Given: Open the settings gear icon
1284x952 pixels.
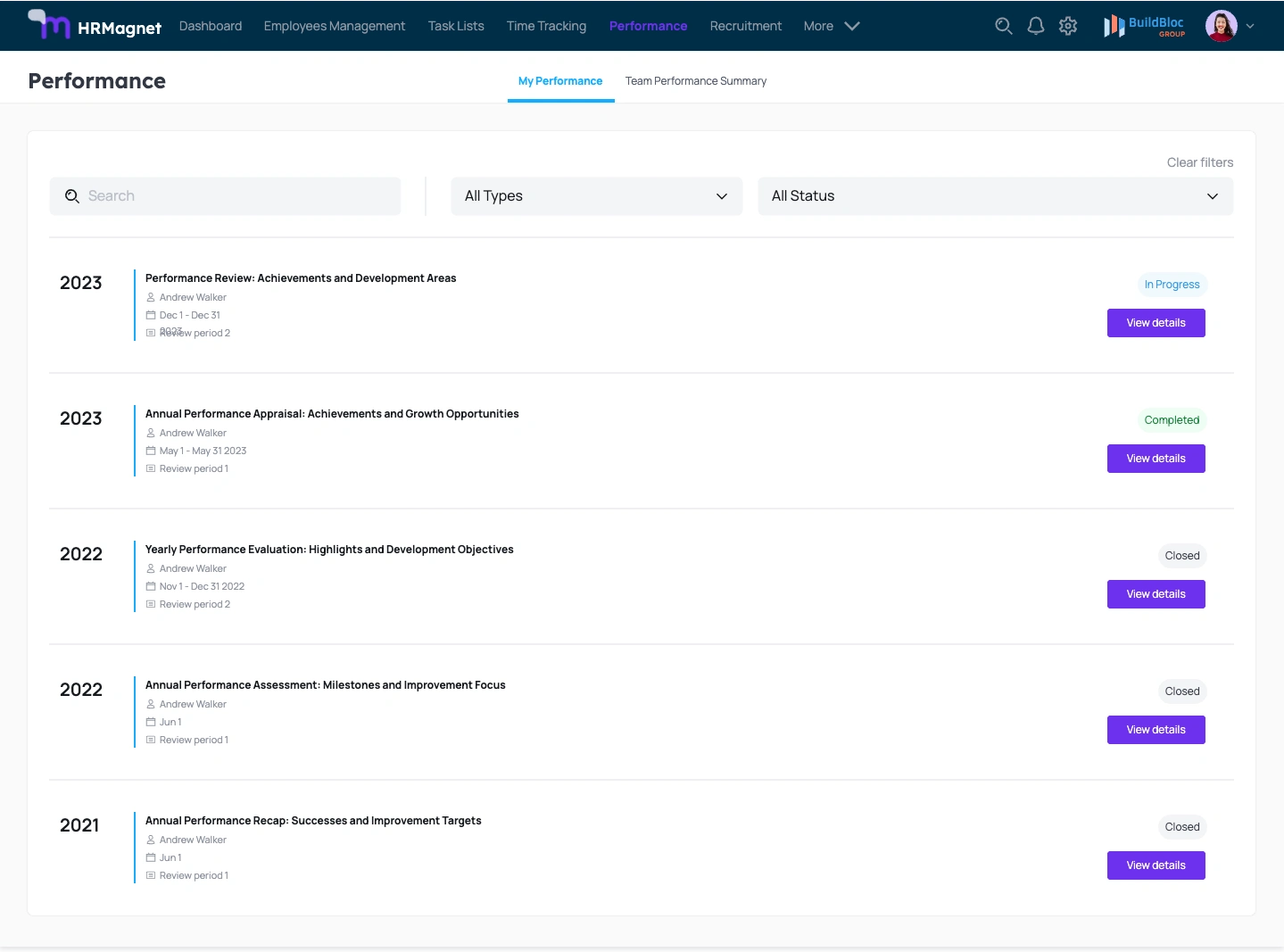Looking at the screenshot, I should click(x=1068, y=26).
